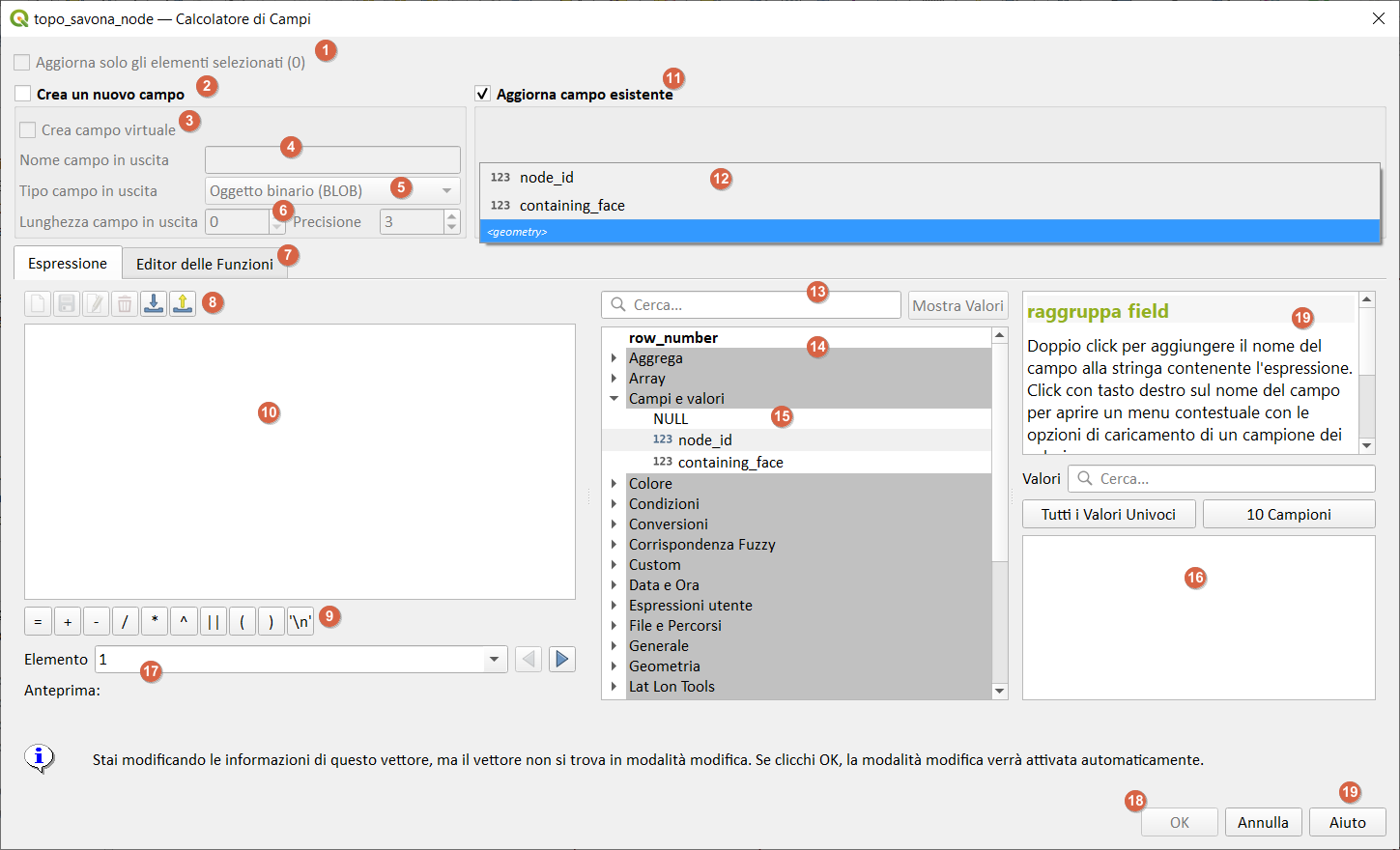
Task: Insert the || concatenation operator
Action: coord(214,621)
